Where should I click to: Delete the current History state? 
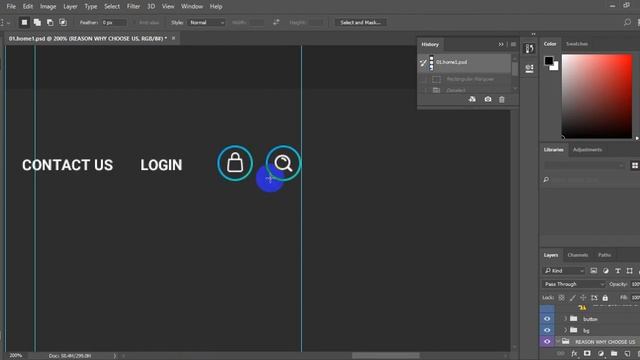pyautogui.click(x=502, y=99)
